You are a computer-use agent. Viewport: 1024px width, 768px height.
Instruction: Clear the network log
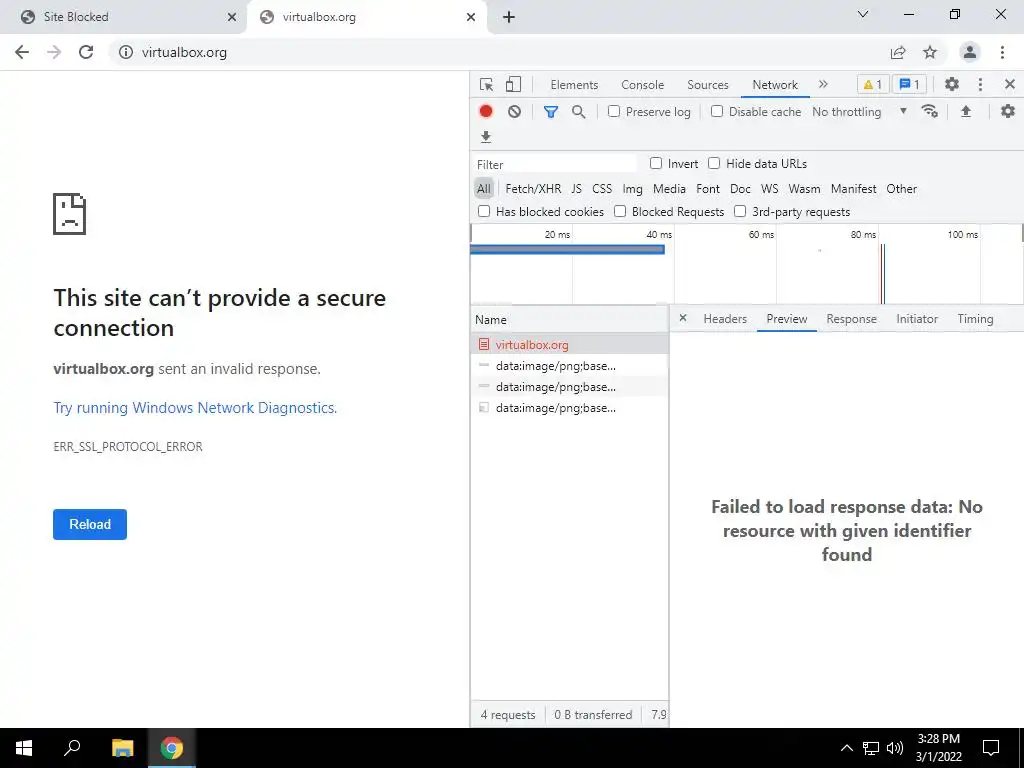(515, 112)
